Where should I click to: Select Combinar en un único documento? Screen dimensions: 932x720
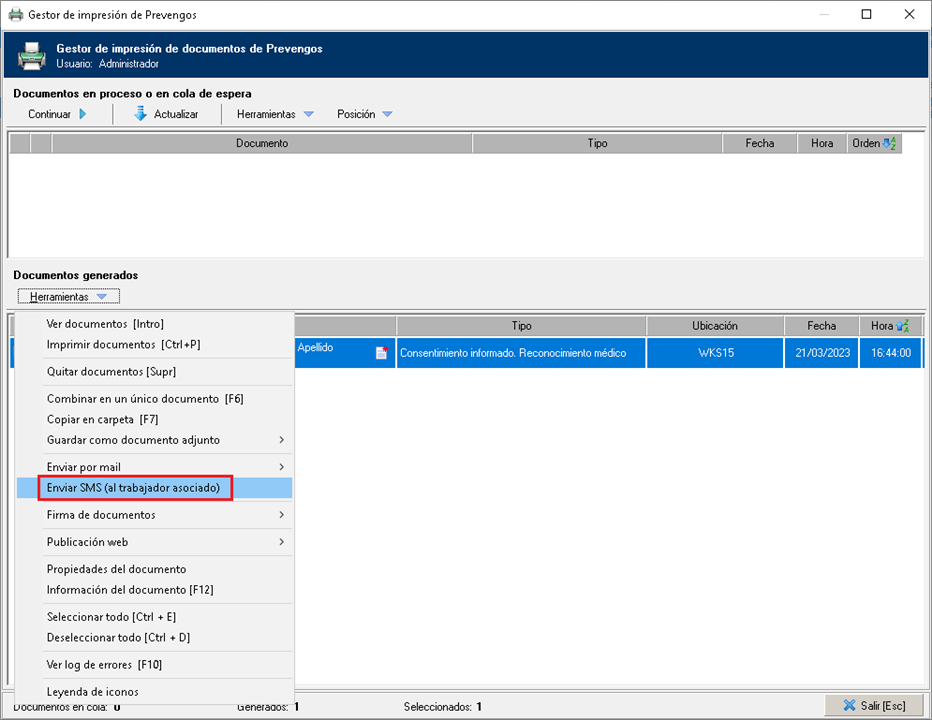tap(145, 399)
